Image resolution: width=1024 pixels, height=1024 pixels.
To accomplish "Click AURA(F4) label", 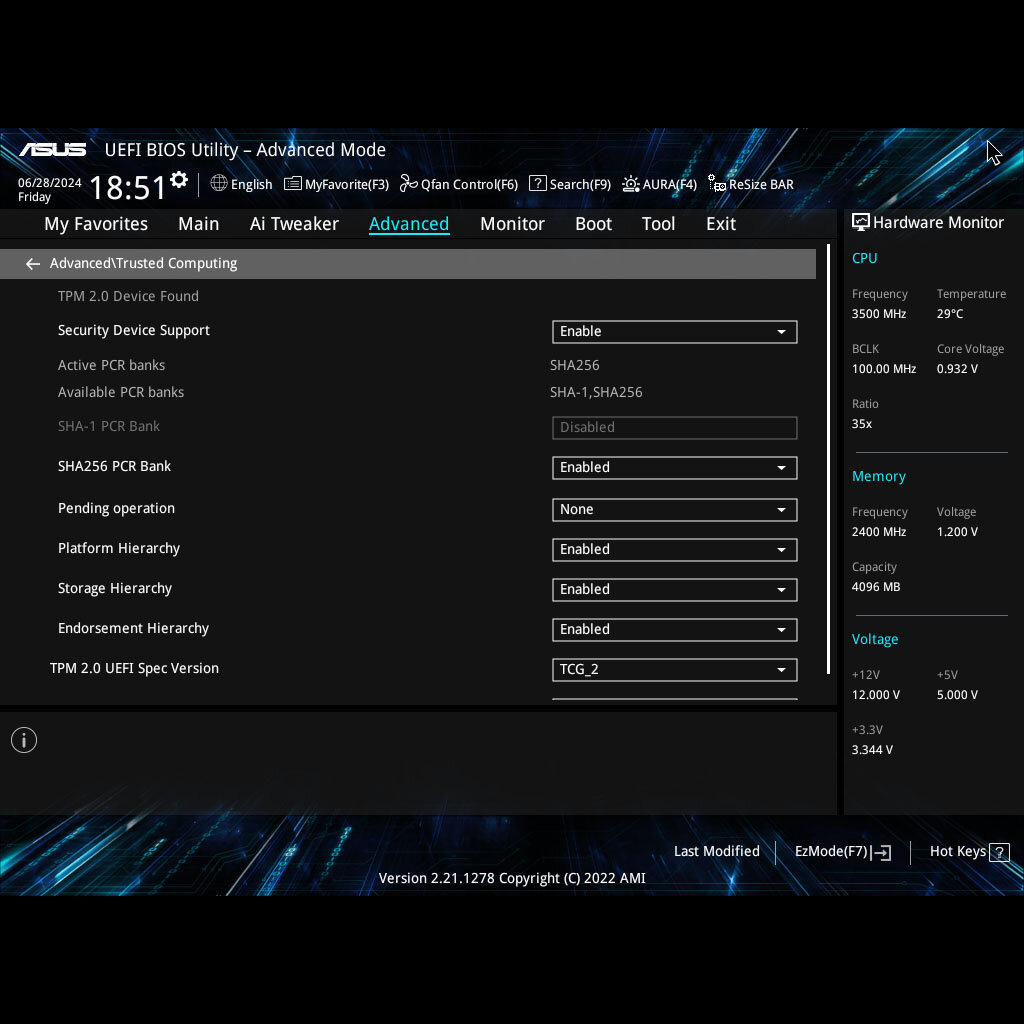I will point(669,185).
